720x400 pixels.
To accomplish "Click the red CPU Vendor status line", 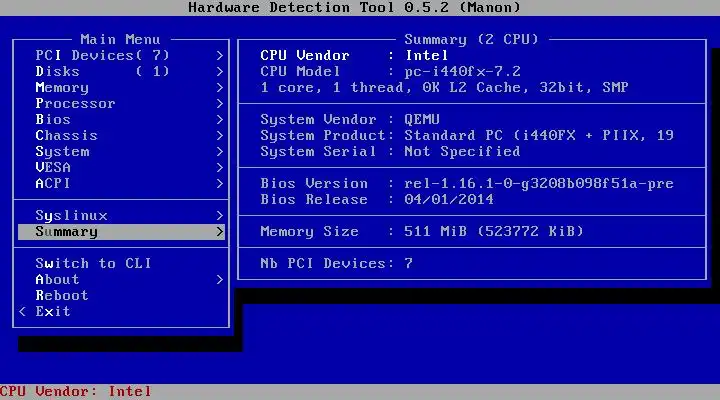I will (x=76, y=392).
